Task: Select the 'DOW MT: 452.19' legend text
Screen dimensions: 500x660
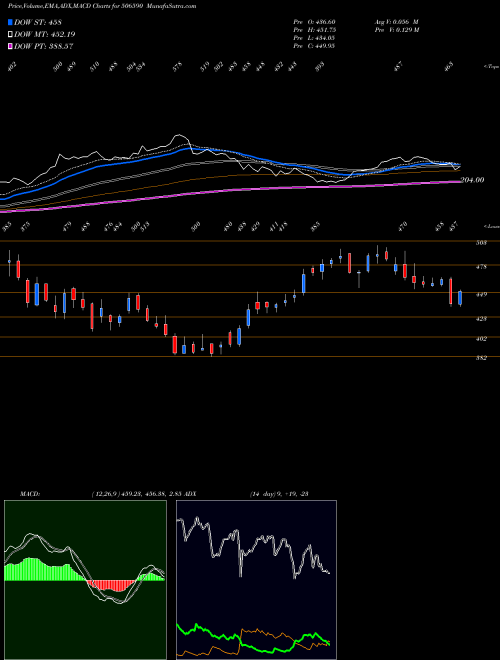Action: 45,34
